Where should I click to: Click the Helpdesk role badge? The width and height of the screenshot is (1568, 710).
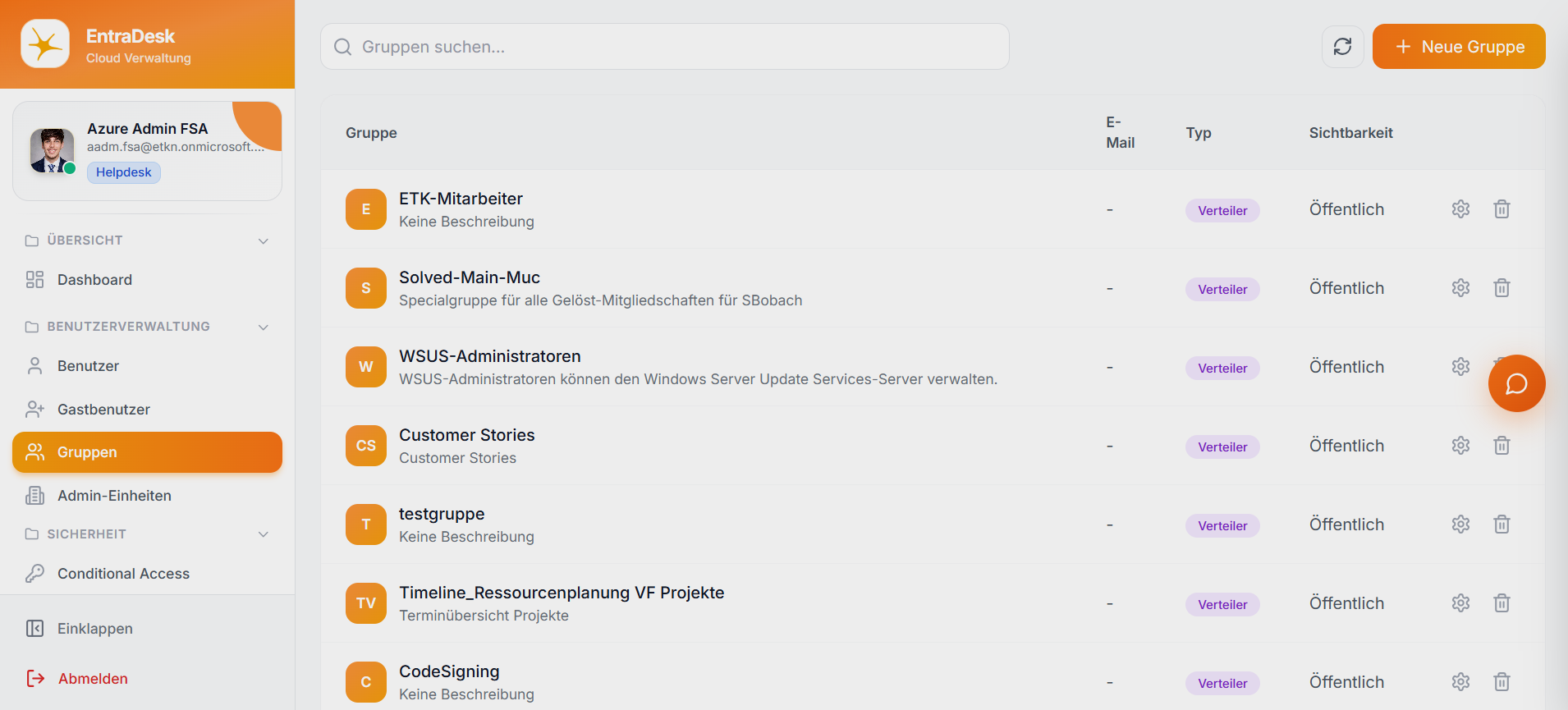124,172
